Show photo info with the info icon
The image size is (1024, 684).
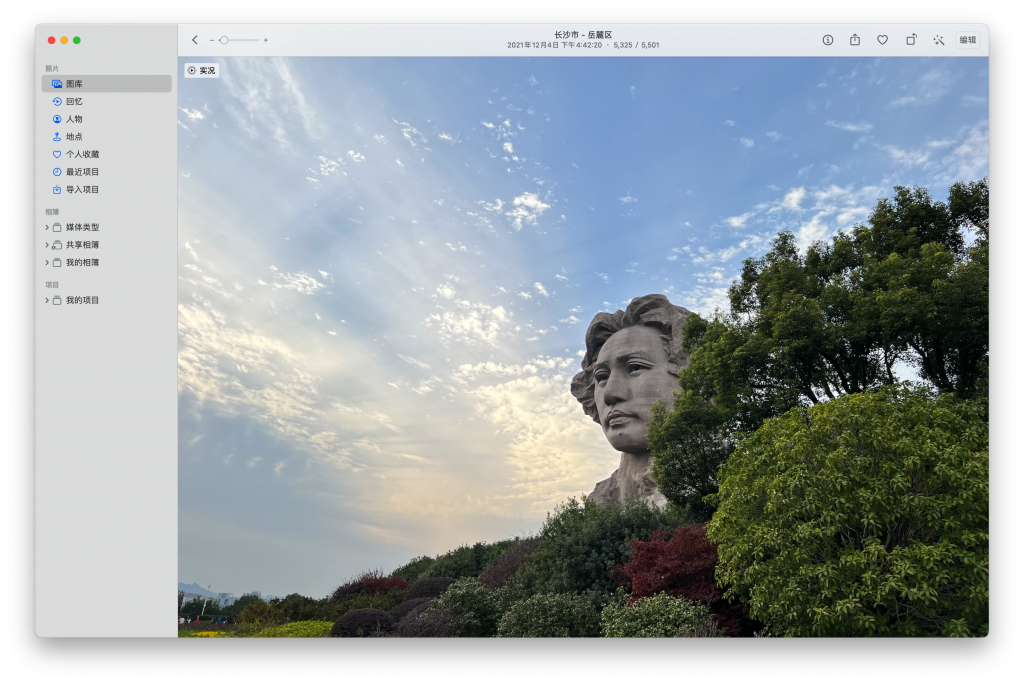(827, 40)
